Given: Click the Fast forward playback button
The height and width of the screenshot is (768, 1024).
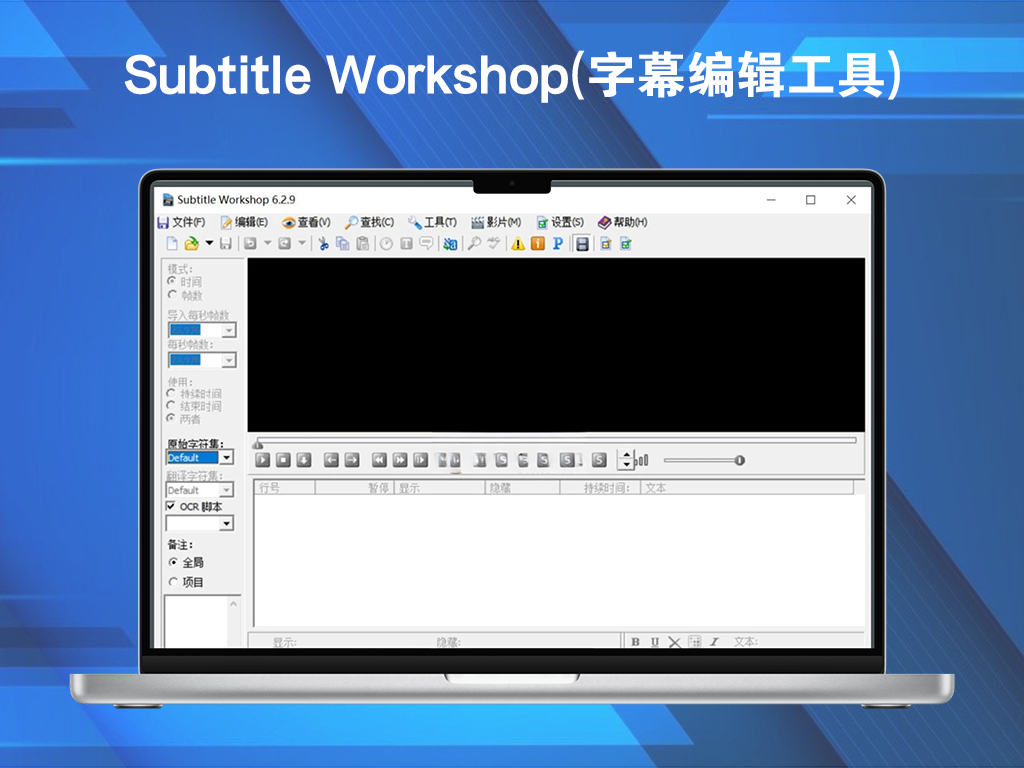Looking at the screenshot, I should [400, 460].
